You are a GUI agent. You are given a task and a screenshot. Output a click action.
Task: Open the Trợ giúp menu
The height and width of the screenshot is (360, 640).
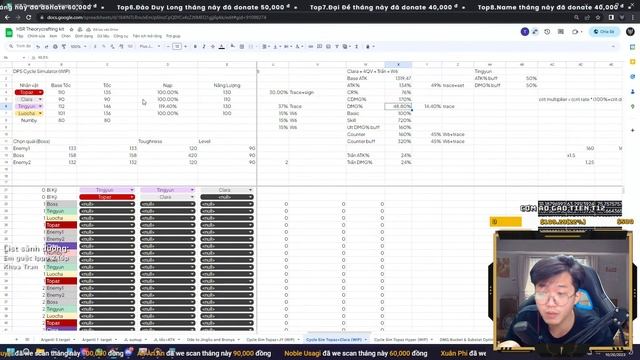(x=173, y=36)
